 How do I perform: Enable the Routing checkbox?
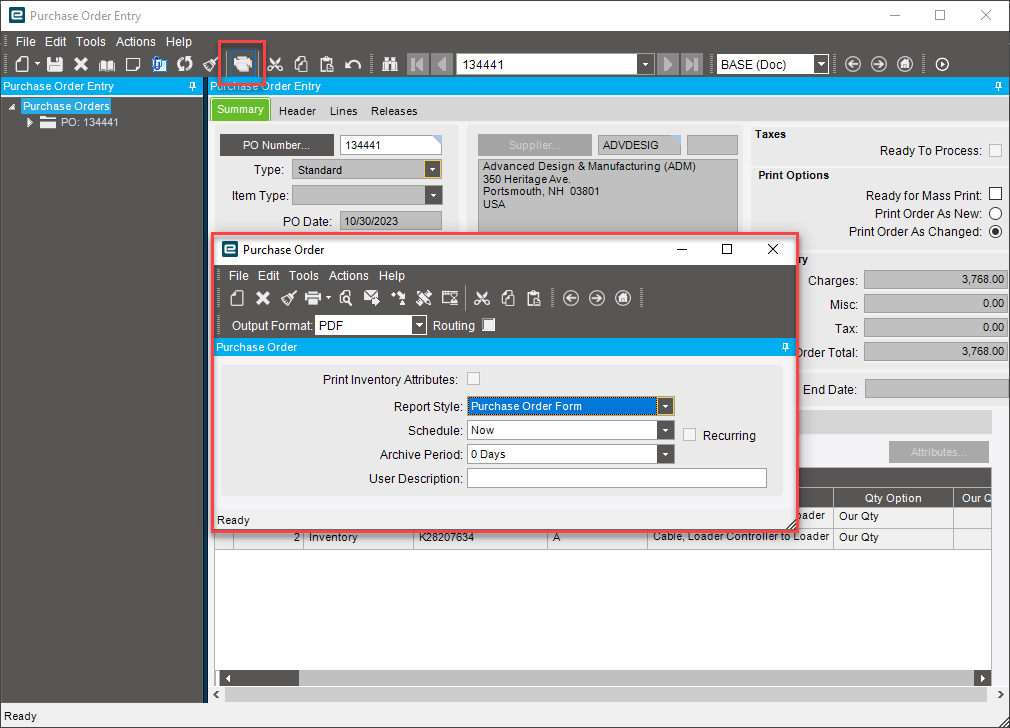coord(488,325)
